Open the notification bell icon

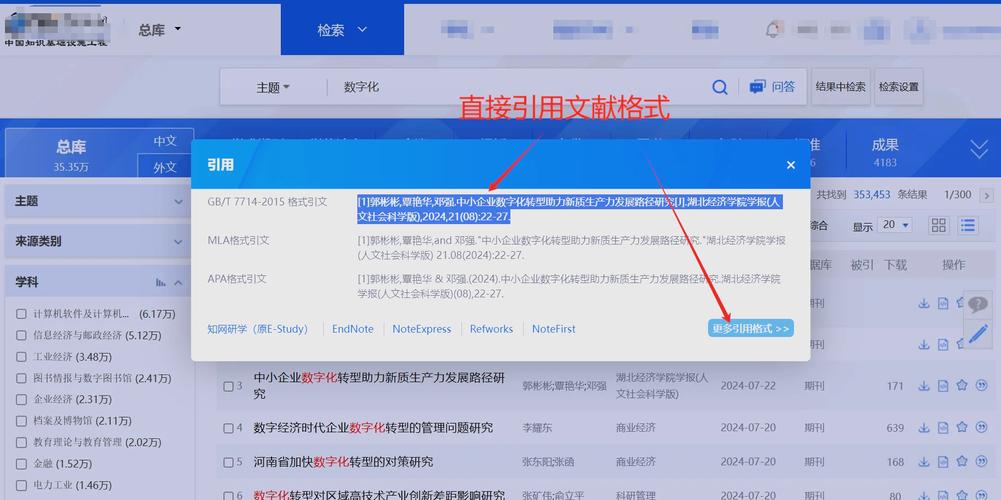pos(773,29)
